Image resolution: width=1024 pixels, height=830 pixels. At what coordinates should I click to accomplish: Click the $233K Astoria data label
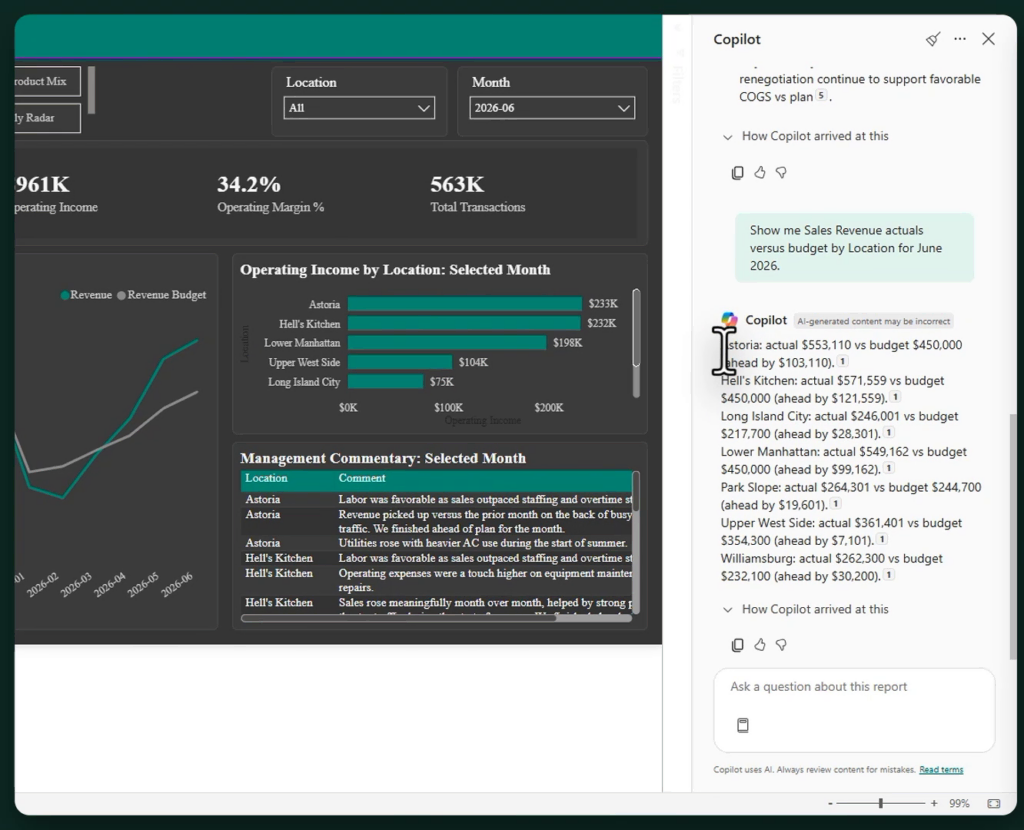pyautogui.click(x=603, y=304)
